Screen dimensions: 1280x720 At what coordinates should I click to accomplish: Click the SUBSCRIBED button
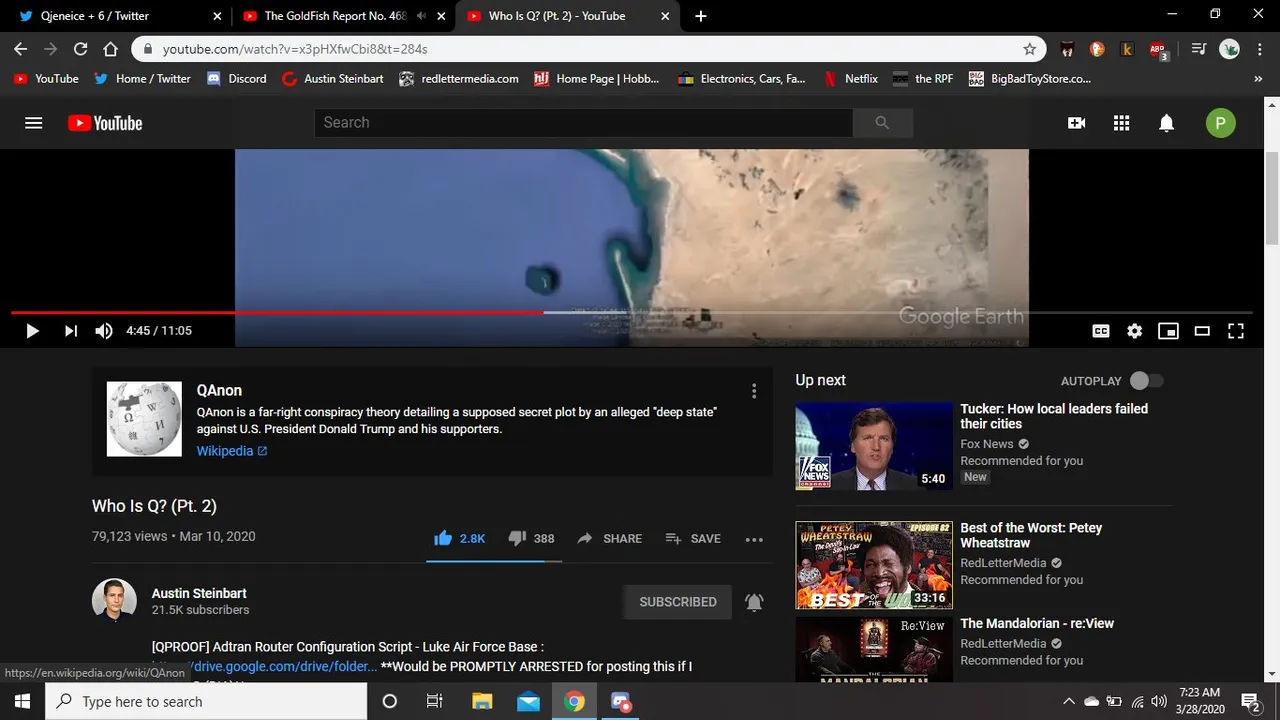[678, 602]
